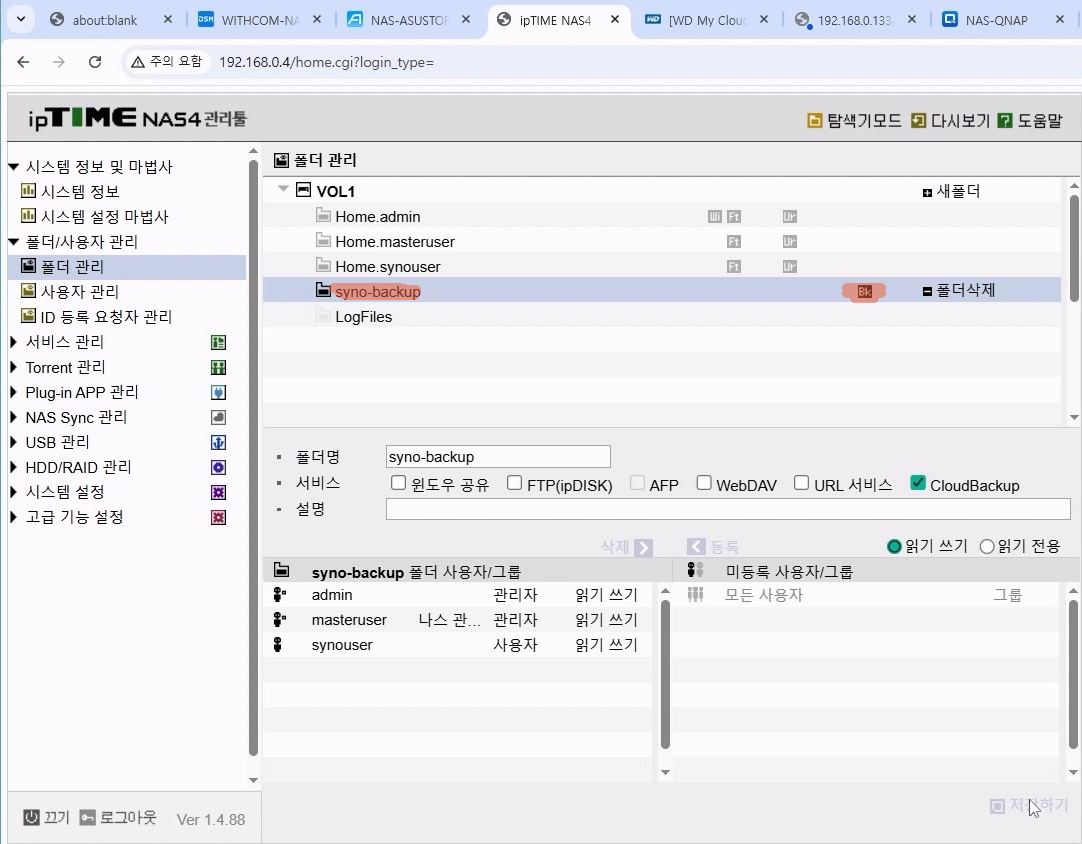Click the 설명 description input field
Viewport: 1082px width, 844px height.
pyautogui.click(x=727, y=509)
